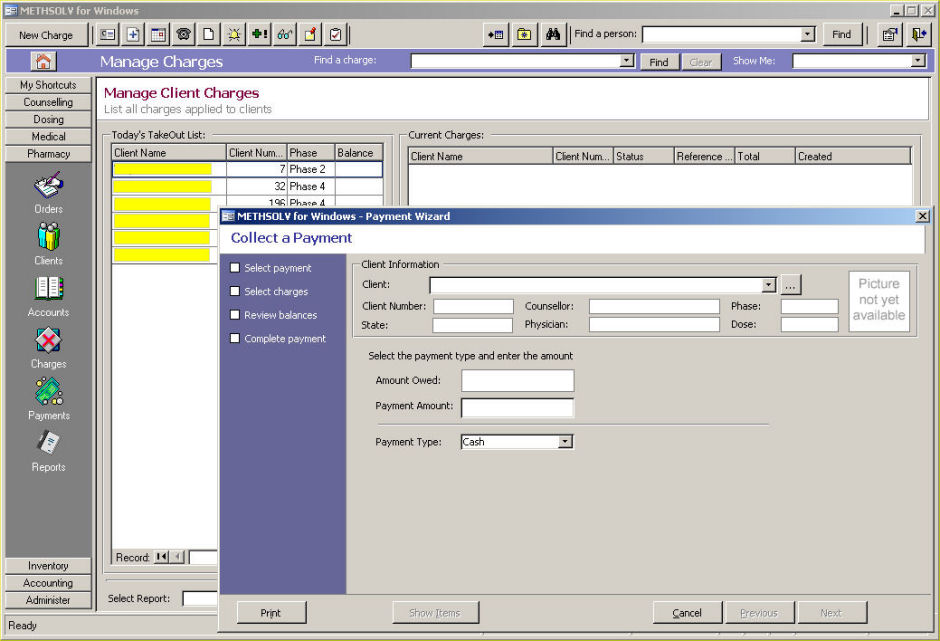Image resolution: width=940 pixels, height=641 pixels.
Task: Click the eyeglasses toolbar icon
Action: point(285,35)
